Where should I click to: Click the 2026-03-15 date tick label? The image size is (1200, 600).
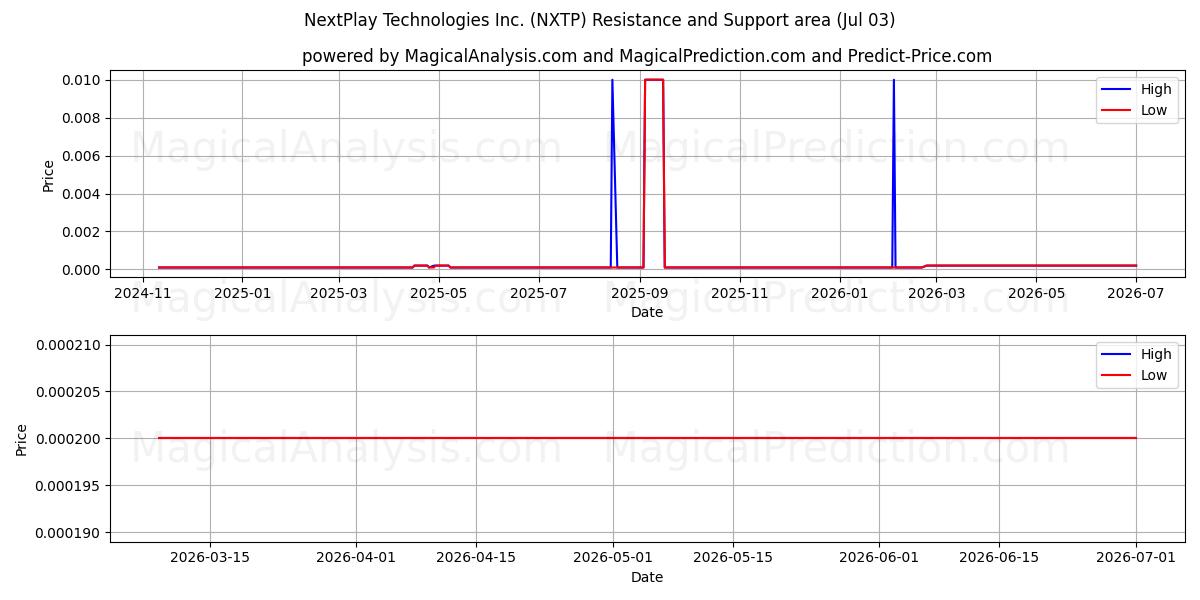click(x=210, y=558)
